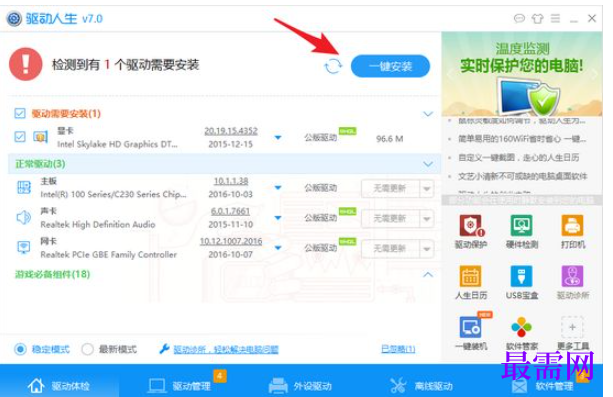Open version link 10.1.1.38
This screenshot has width=613, height=397.
click(231, 181)
